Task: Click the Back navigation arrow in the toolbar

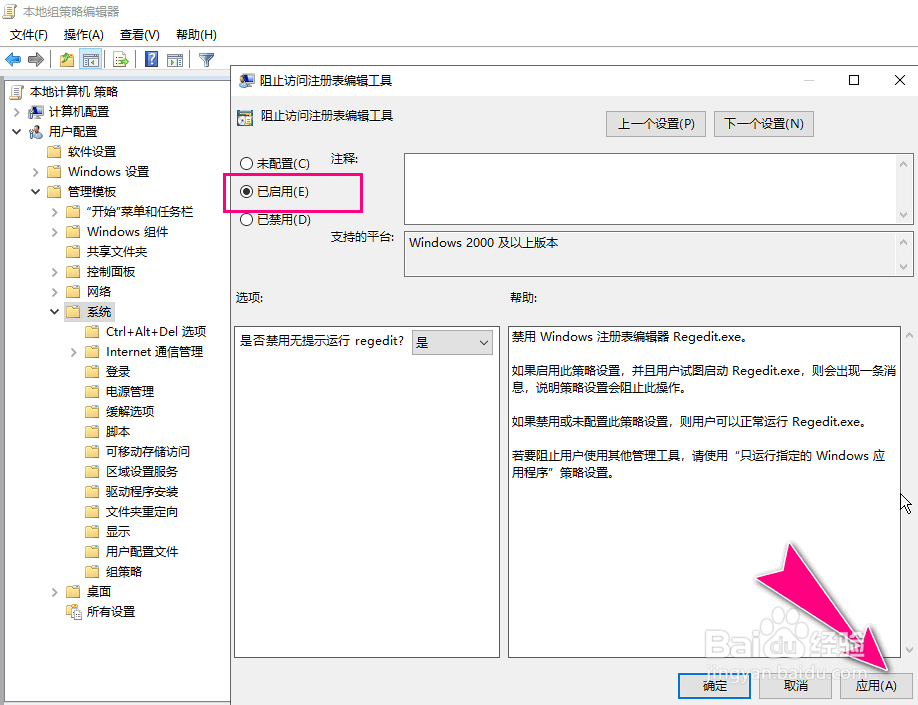Action: (x=12, y=59)
